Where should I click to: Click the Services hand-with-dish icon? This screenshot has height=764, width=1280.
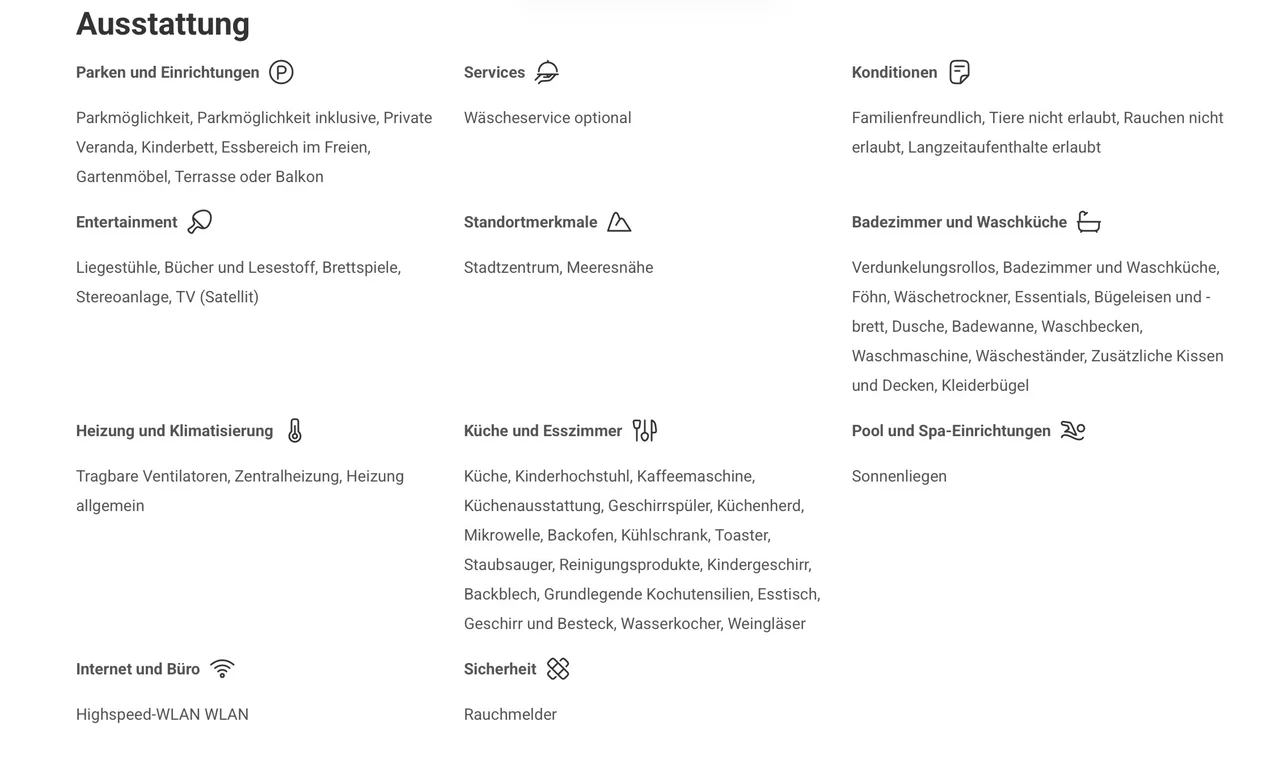547,72
